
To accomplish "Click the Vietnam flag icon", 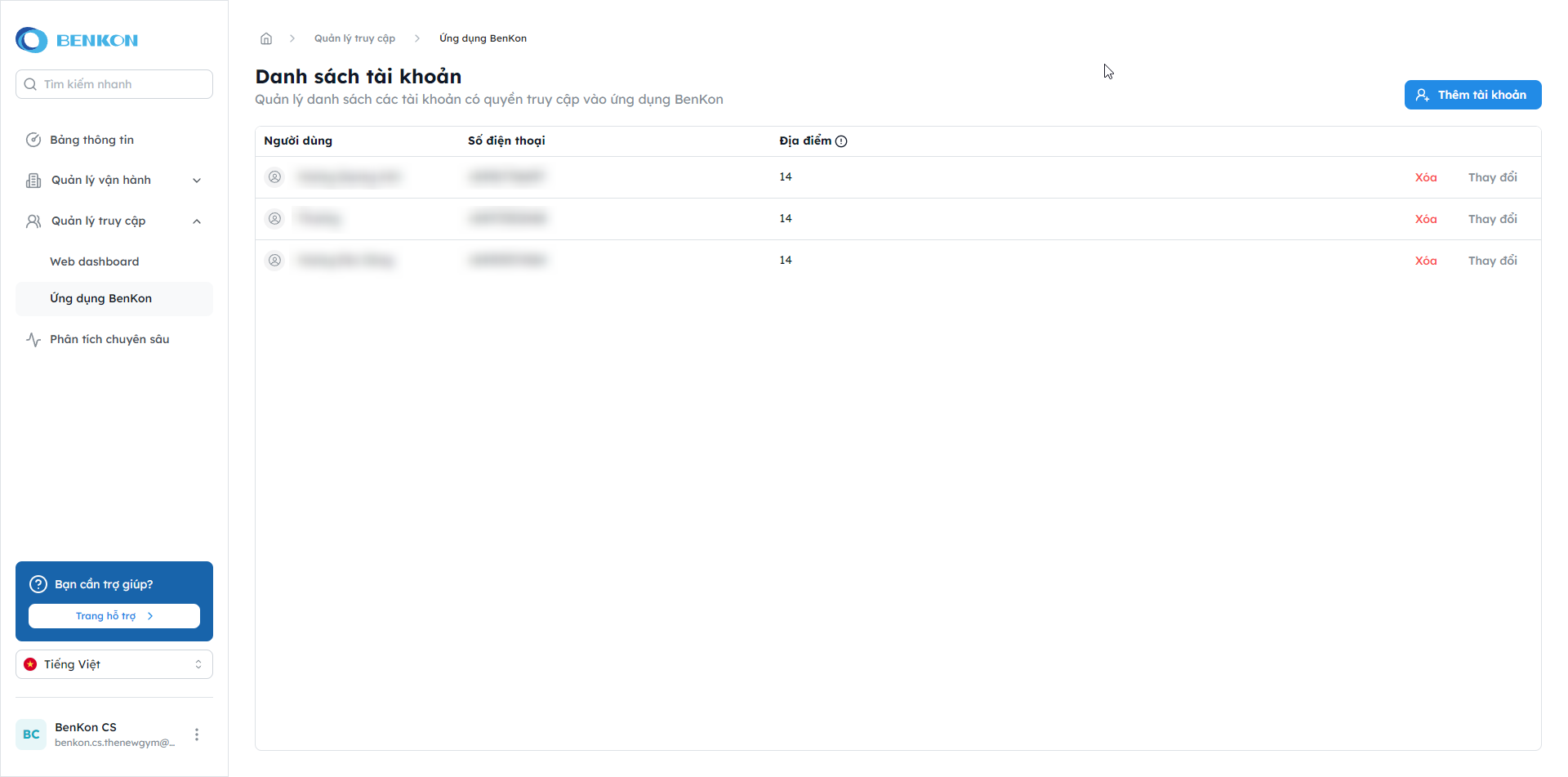I will coord(30,664).
